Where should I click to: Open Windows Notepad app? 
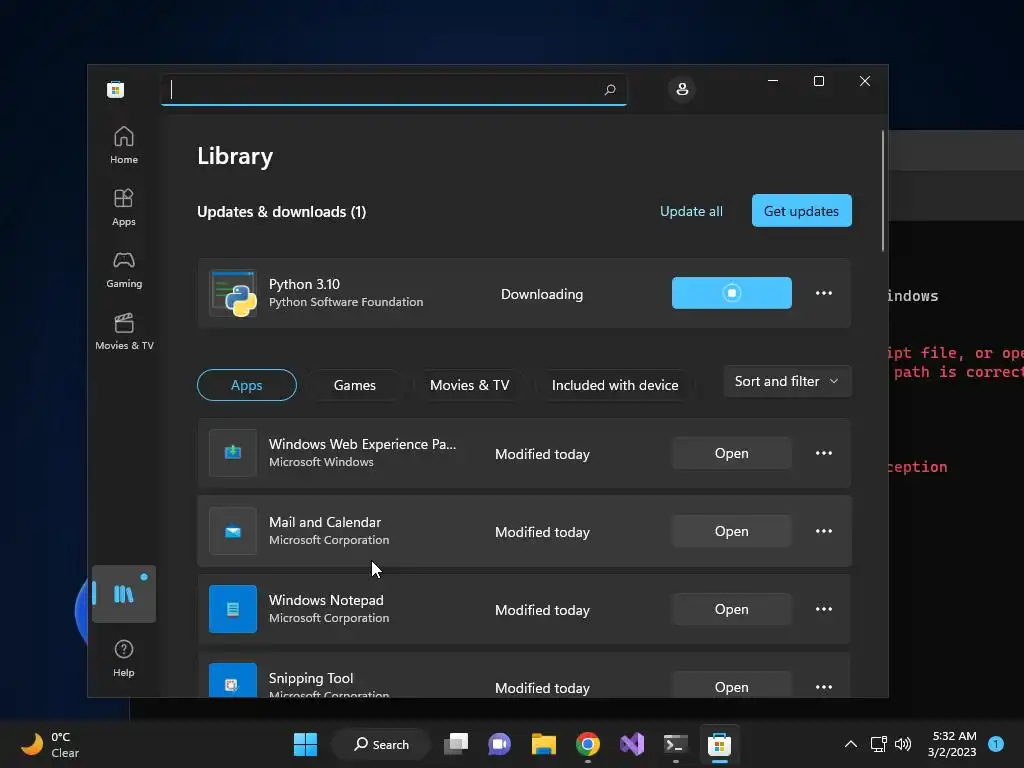[x=731, y=609]
